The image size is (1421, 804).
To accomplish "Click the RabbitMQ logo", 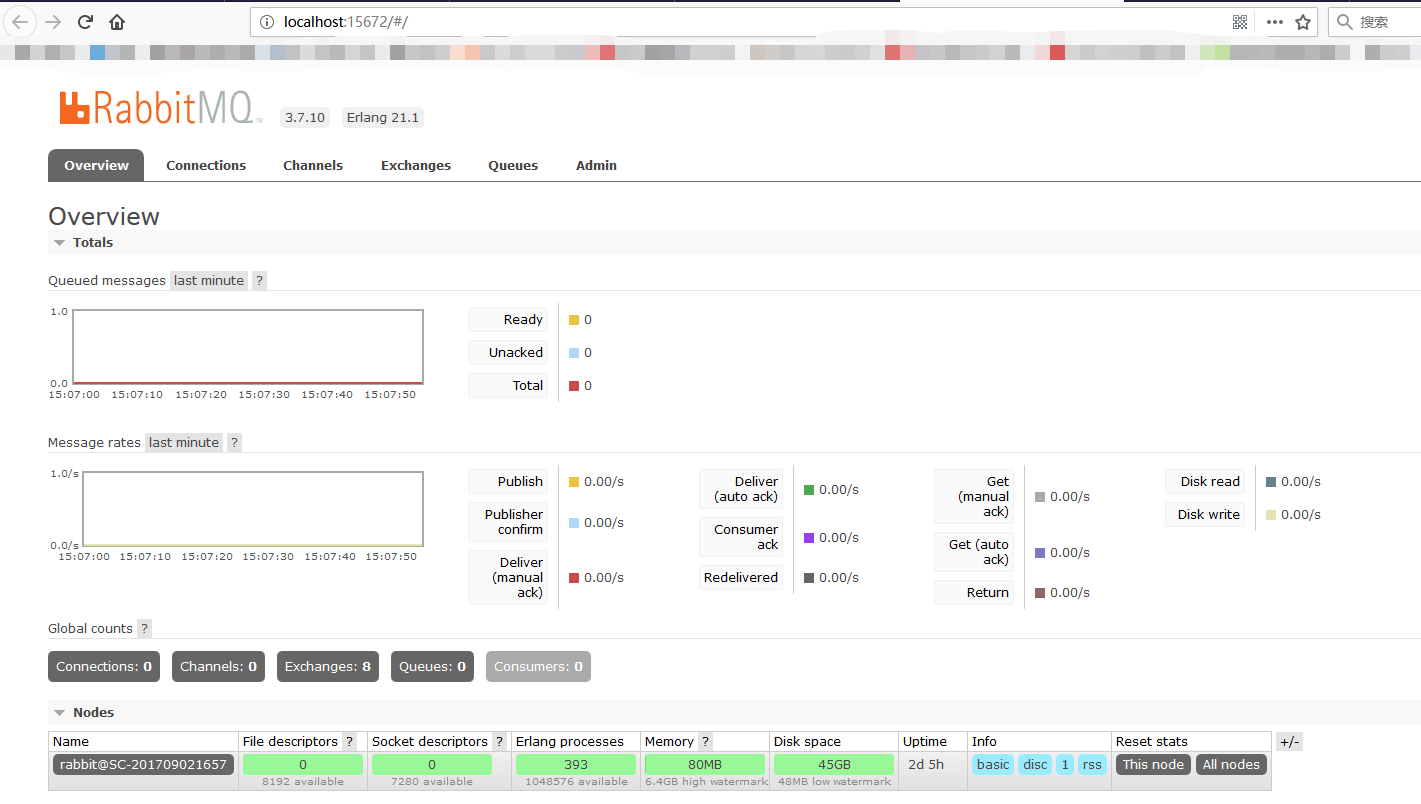I will point(160,108).
